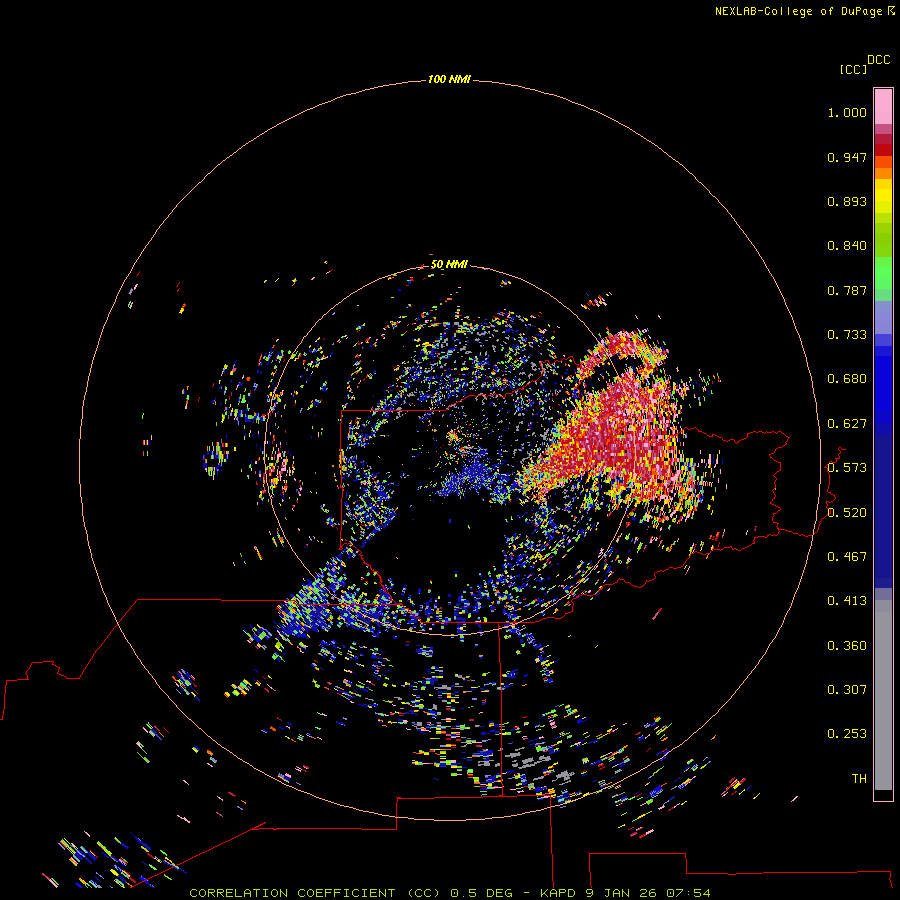Click the TH label on the scale

point(859,779)
